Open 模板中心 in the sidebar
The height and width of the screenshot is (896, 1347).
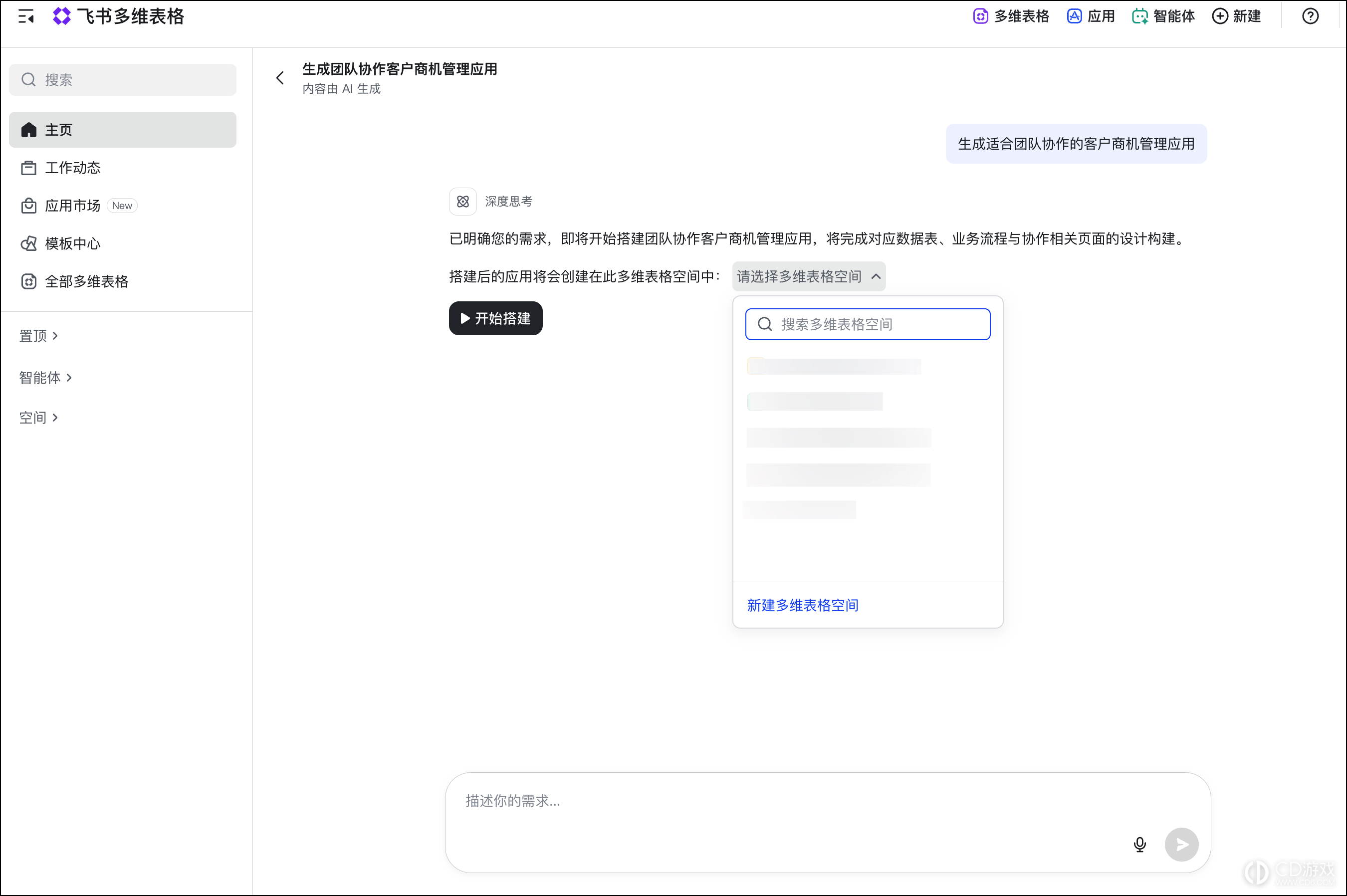pos(122,243)
